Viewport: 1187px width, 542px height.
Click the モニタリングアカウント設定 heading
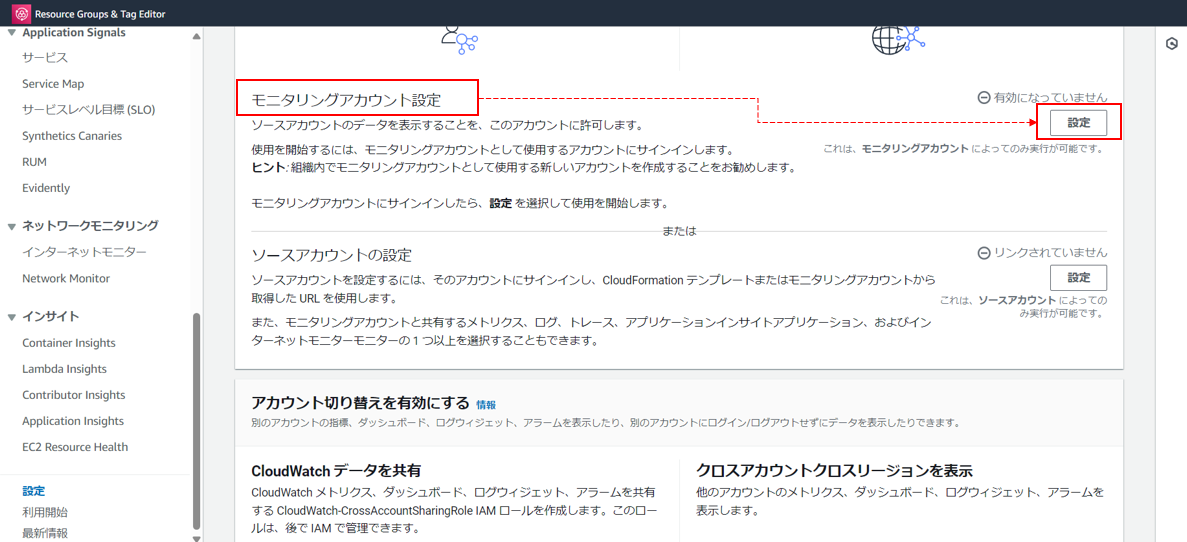[x=346, y=100]
